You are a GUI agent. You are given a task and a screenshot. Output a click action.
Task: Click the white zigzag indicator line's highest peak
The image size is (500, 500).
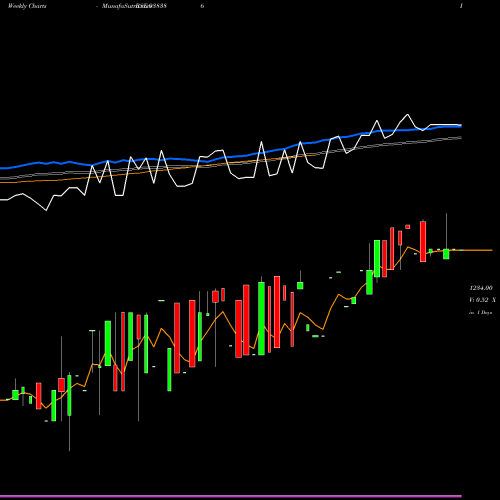pos(407,115)
